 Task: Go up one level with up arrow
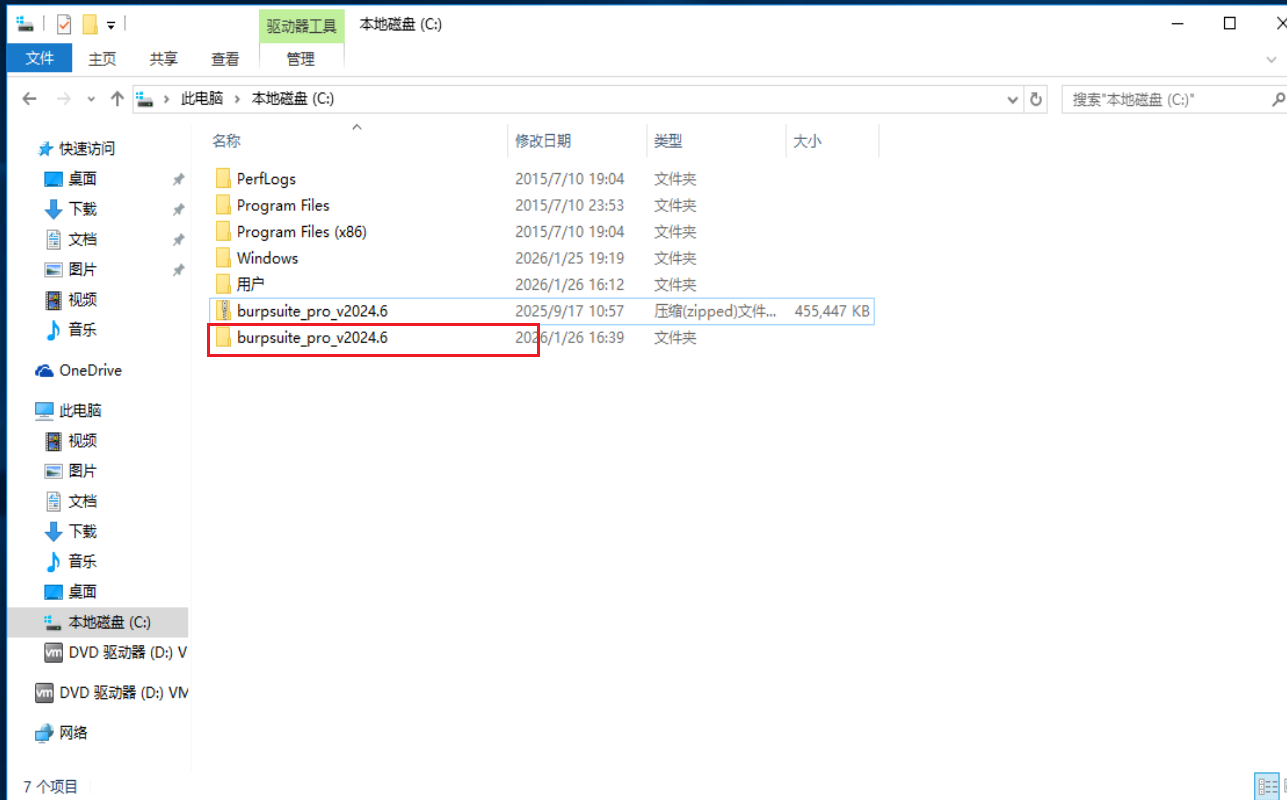pos(117,99)
